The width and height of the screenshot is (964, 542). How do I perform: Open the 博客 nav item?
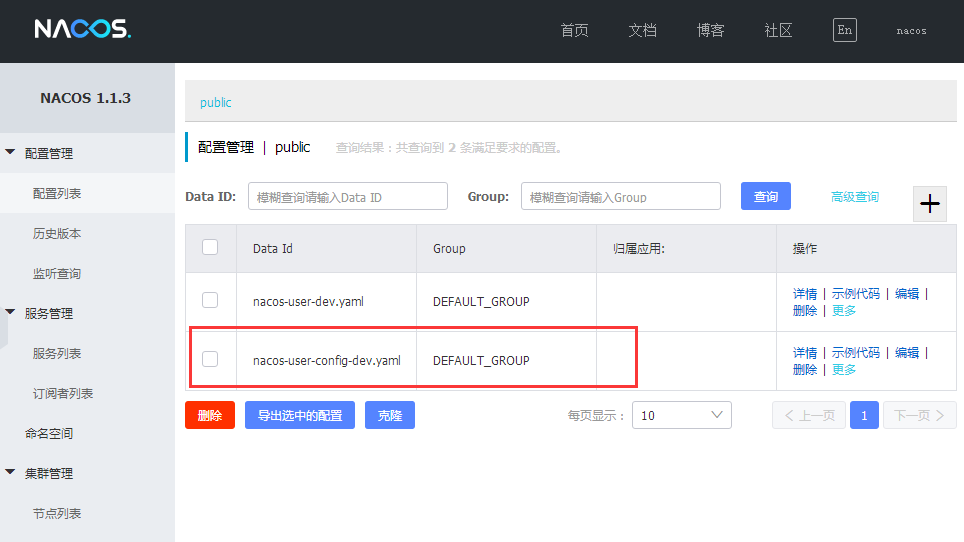tap(710, 30)
